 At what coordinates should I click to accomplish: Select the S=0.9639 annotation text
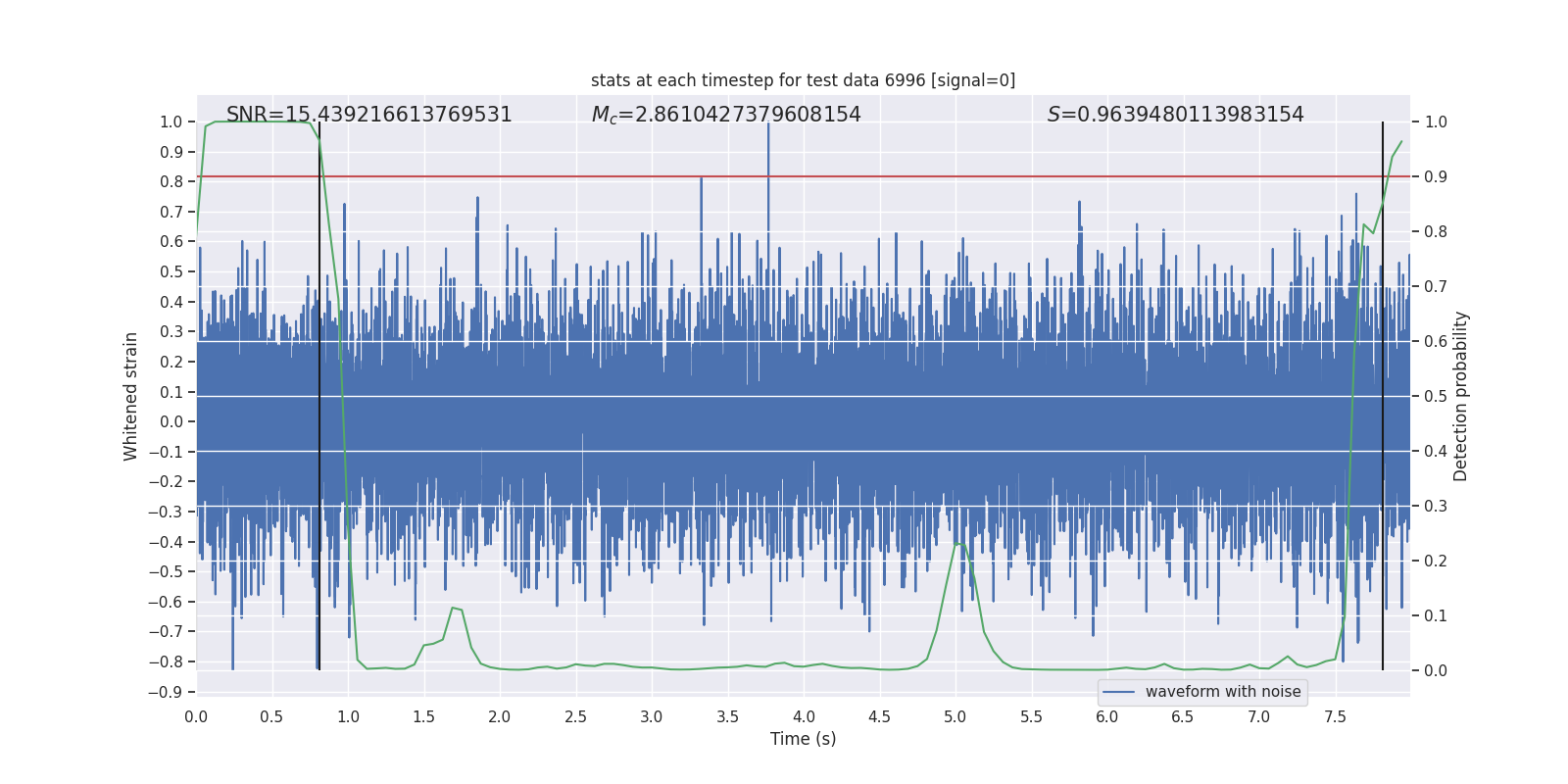tap(1175, 115)
